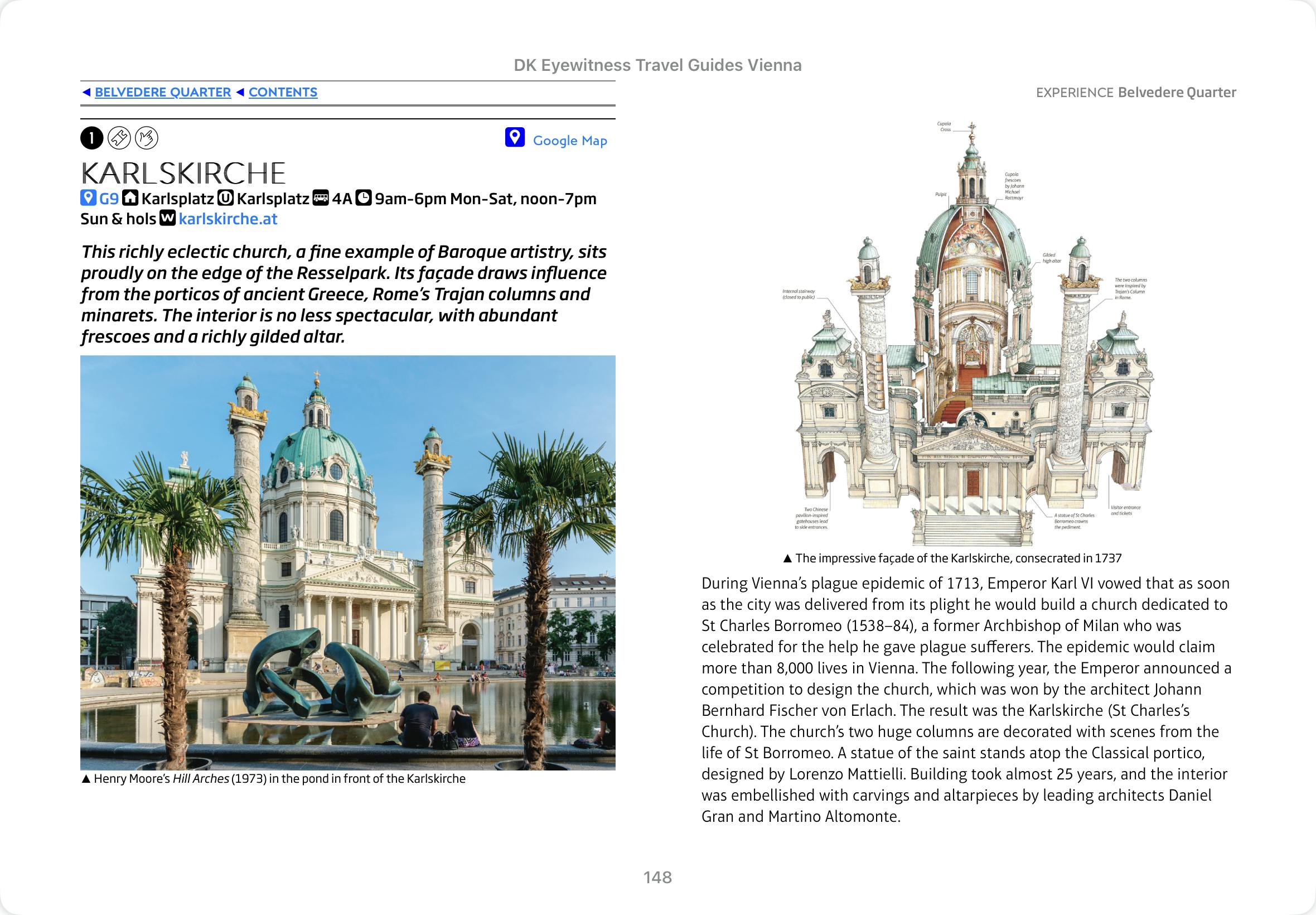Open the karlskirche.at website link

click(x=228, y=219)
